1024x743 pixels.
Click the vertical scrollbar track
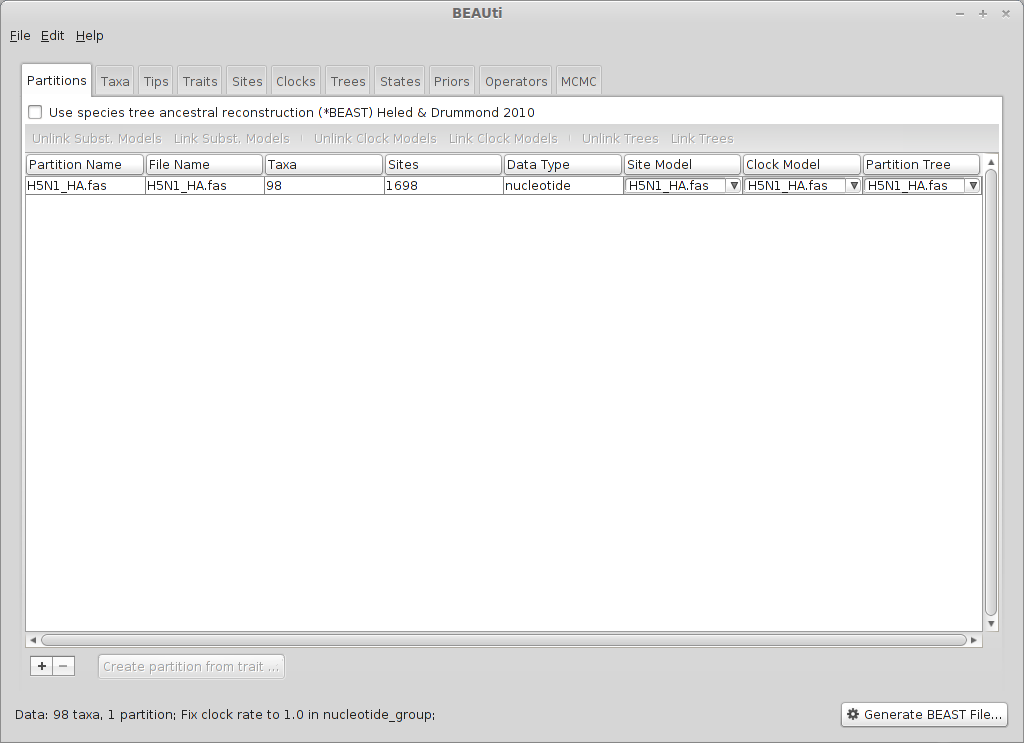(x=991, y=392)
